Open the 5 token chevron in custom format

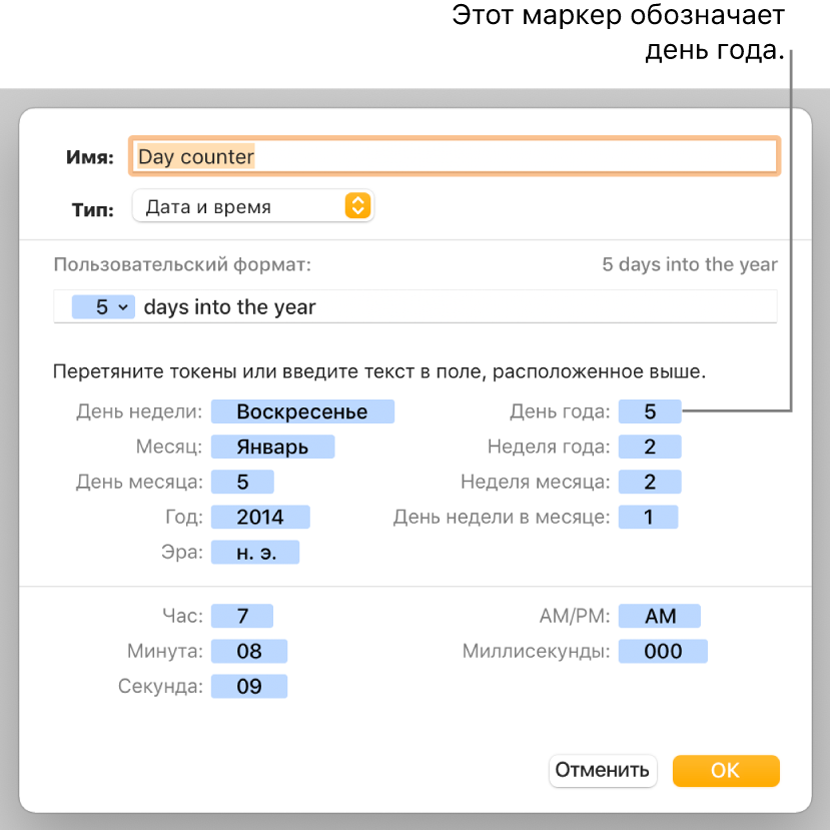point(123,308)
